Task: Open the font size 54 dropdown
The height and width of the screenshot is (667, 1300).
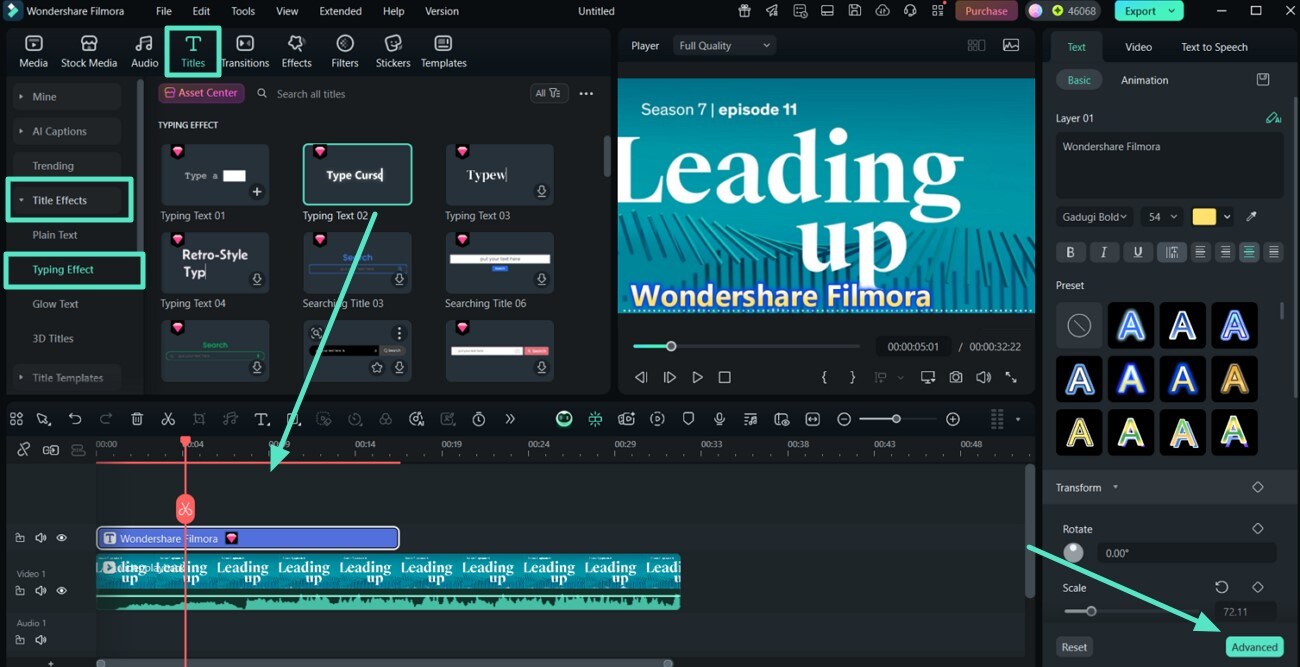Action: pos(1162,217)
